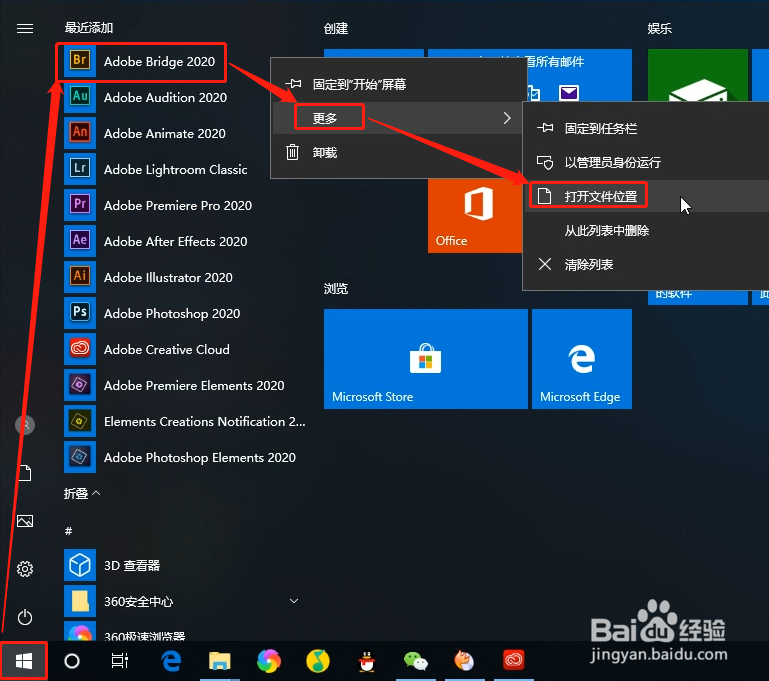The width and height of the screenshot is (769, 681).
Task: Open Task View on taskbar
Action: point(120,661)
